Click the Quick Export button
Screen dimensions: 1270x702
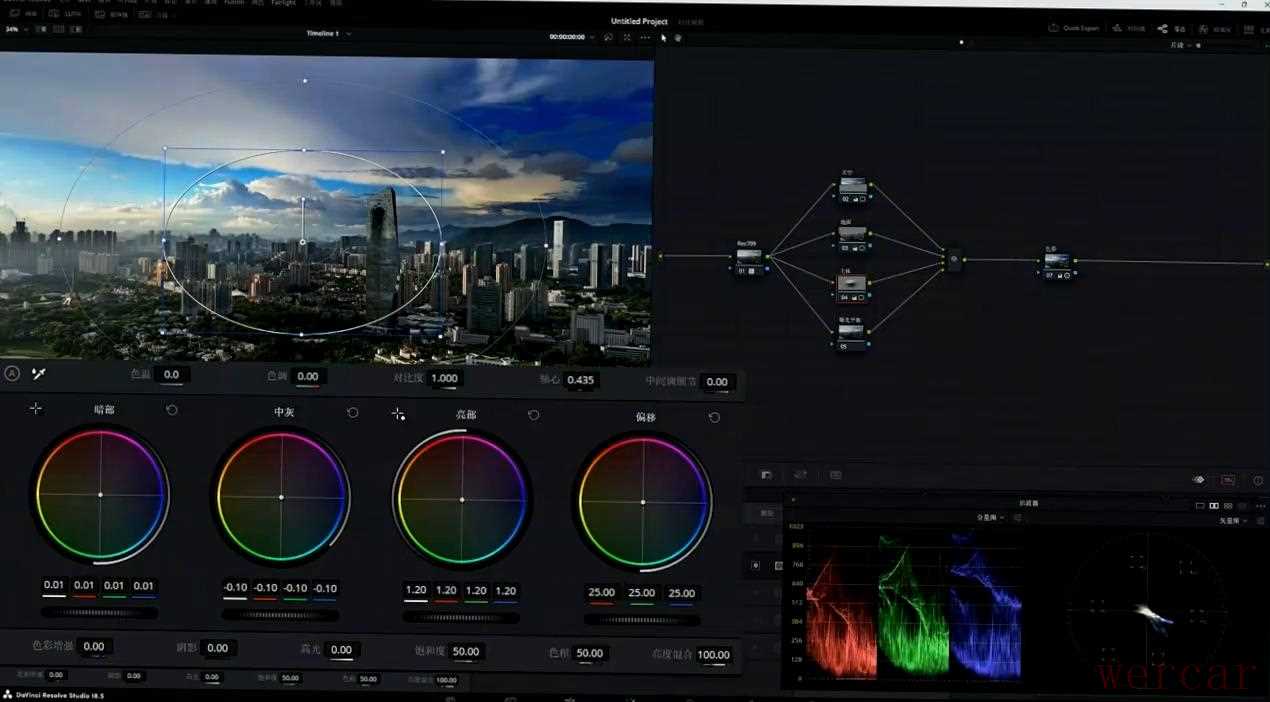tap(1074, 28)
